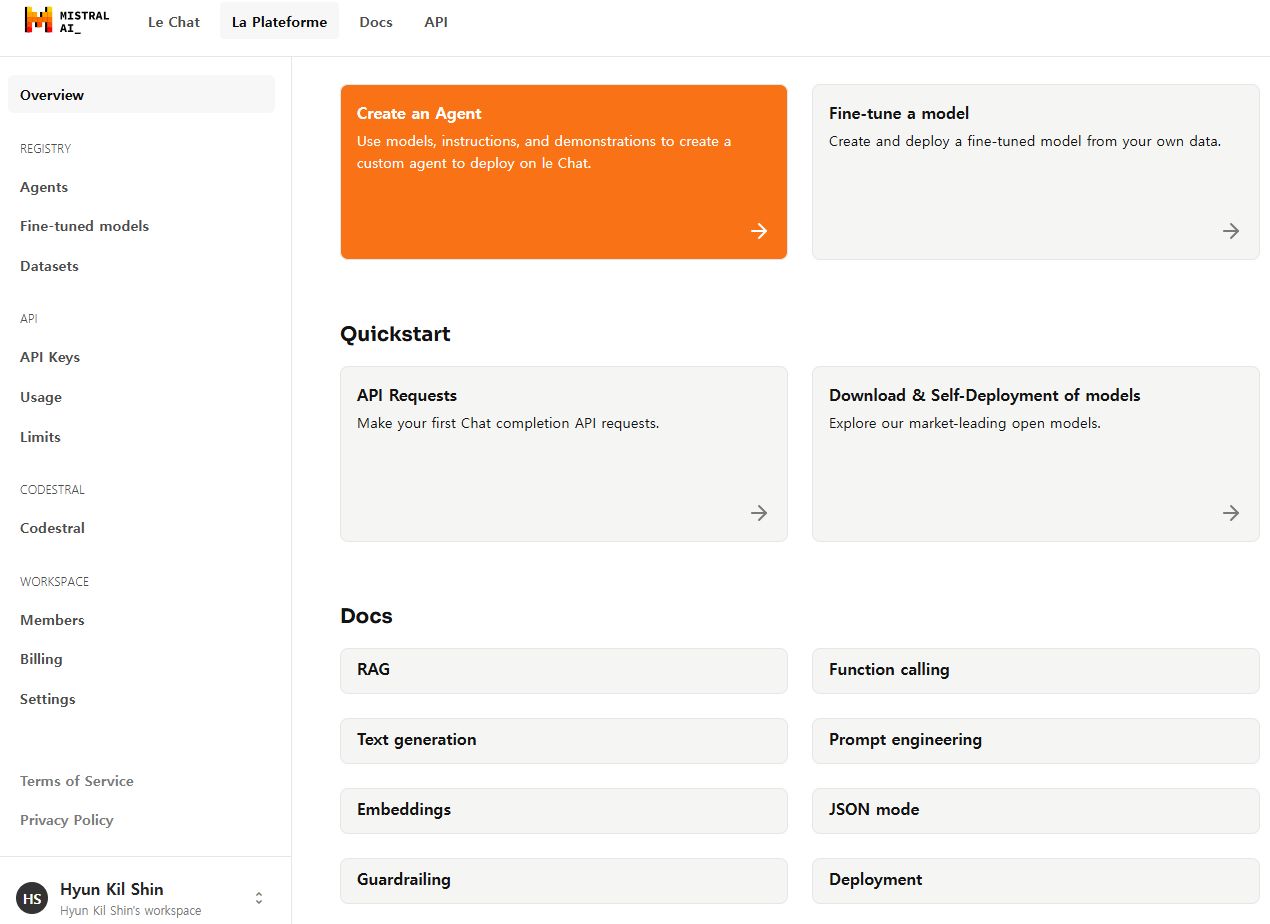Open Datasets in the sidebar

point(49,266)
